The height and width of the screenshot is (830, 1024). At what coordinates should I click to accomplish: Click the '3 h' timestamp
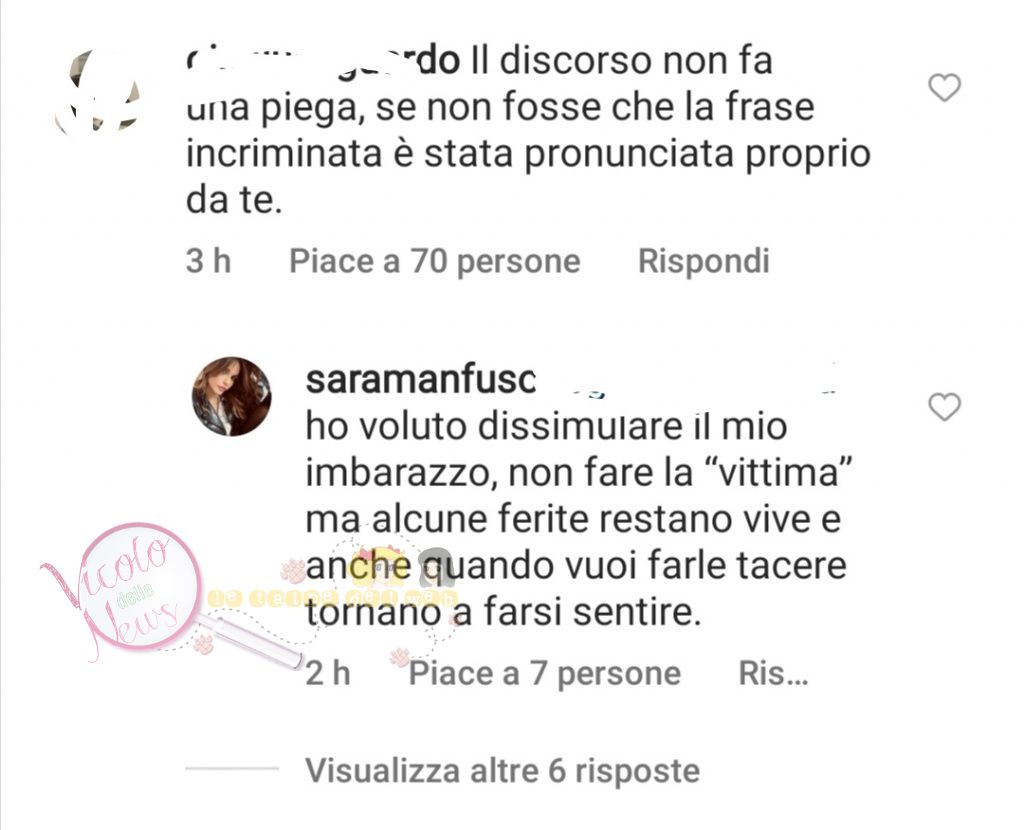pyautogui.click(x=208, y=261)
